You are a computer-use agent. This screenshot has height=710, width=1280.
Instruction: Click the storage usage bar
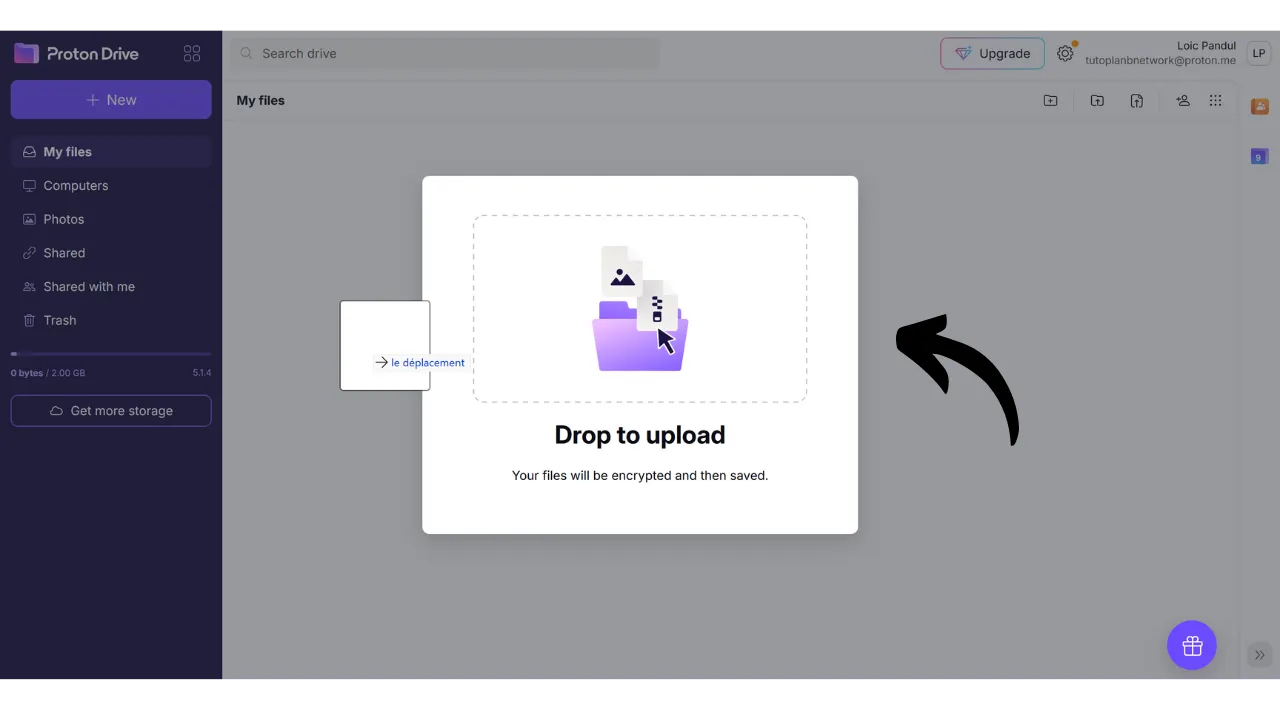[x=111, y=354]
